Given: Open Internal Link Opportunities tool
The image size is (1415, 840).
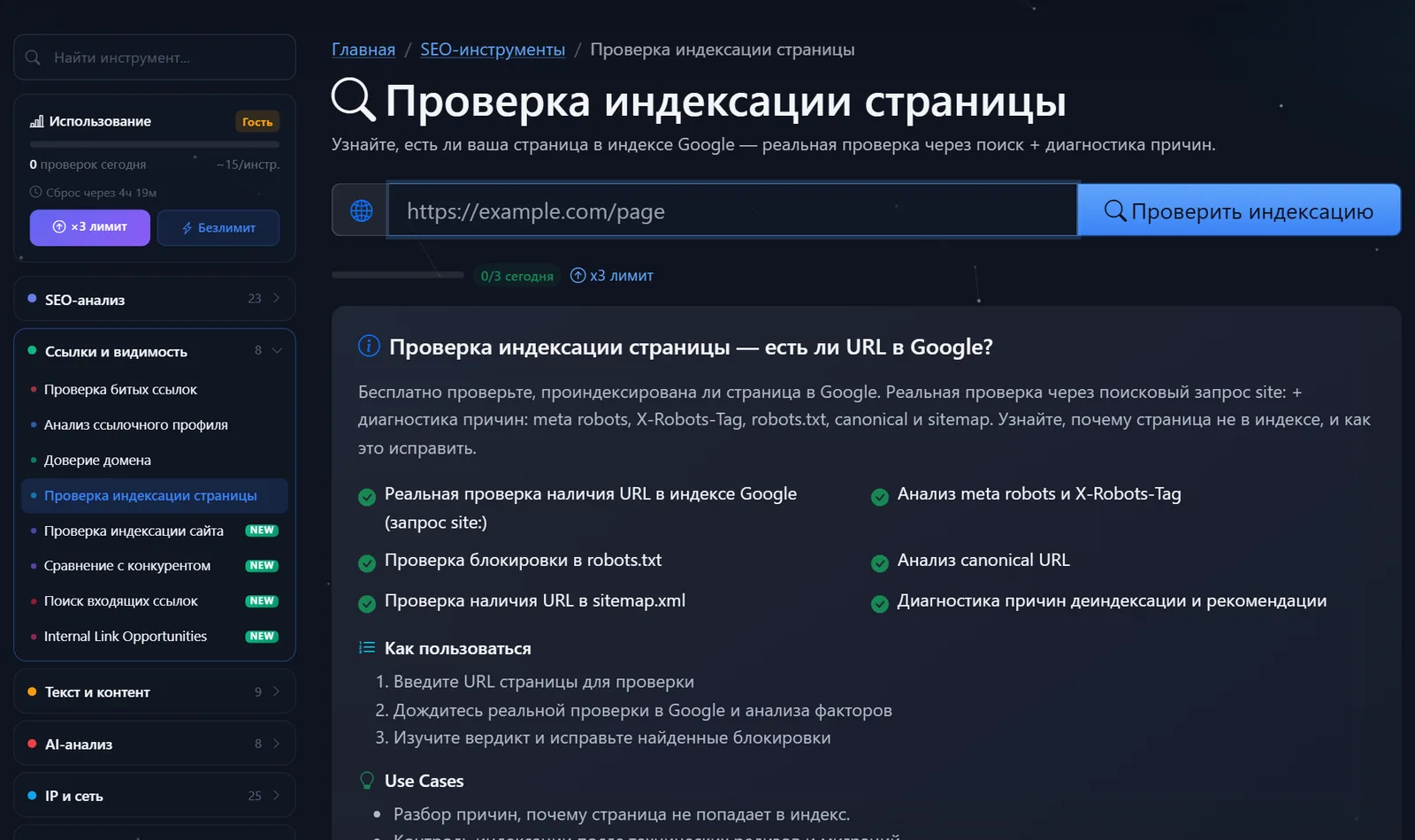Looking at the screenshot, I should pos(155,637).
